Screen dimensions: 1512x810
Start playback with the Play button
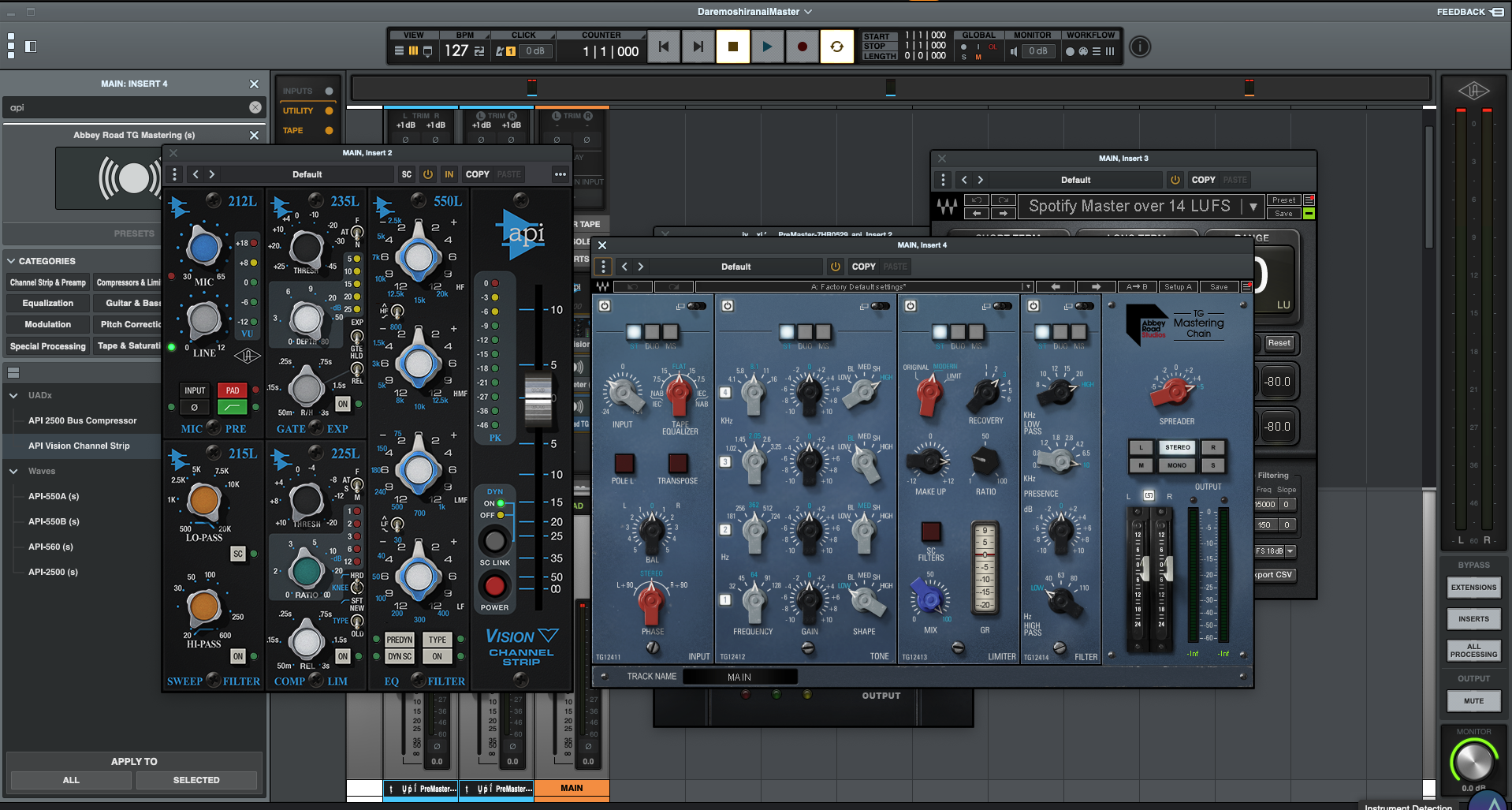(767, 47)
